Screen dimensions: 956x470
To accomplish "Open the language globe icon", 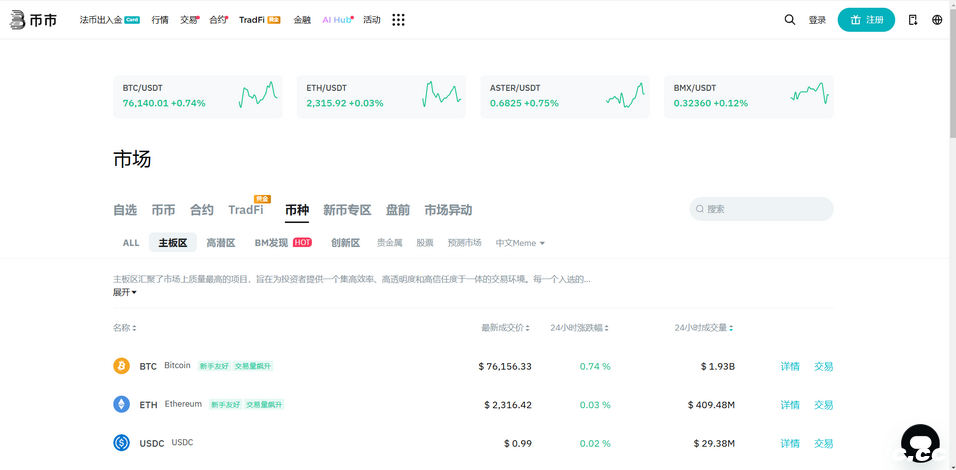I will (x=937, y=20).
